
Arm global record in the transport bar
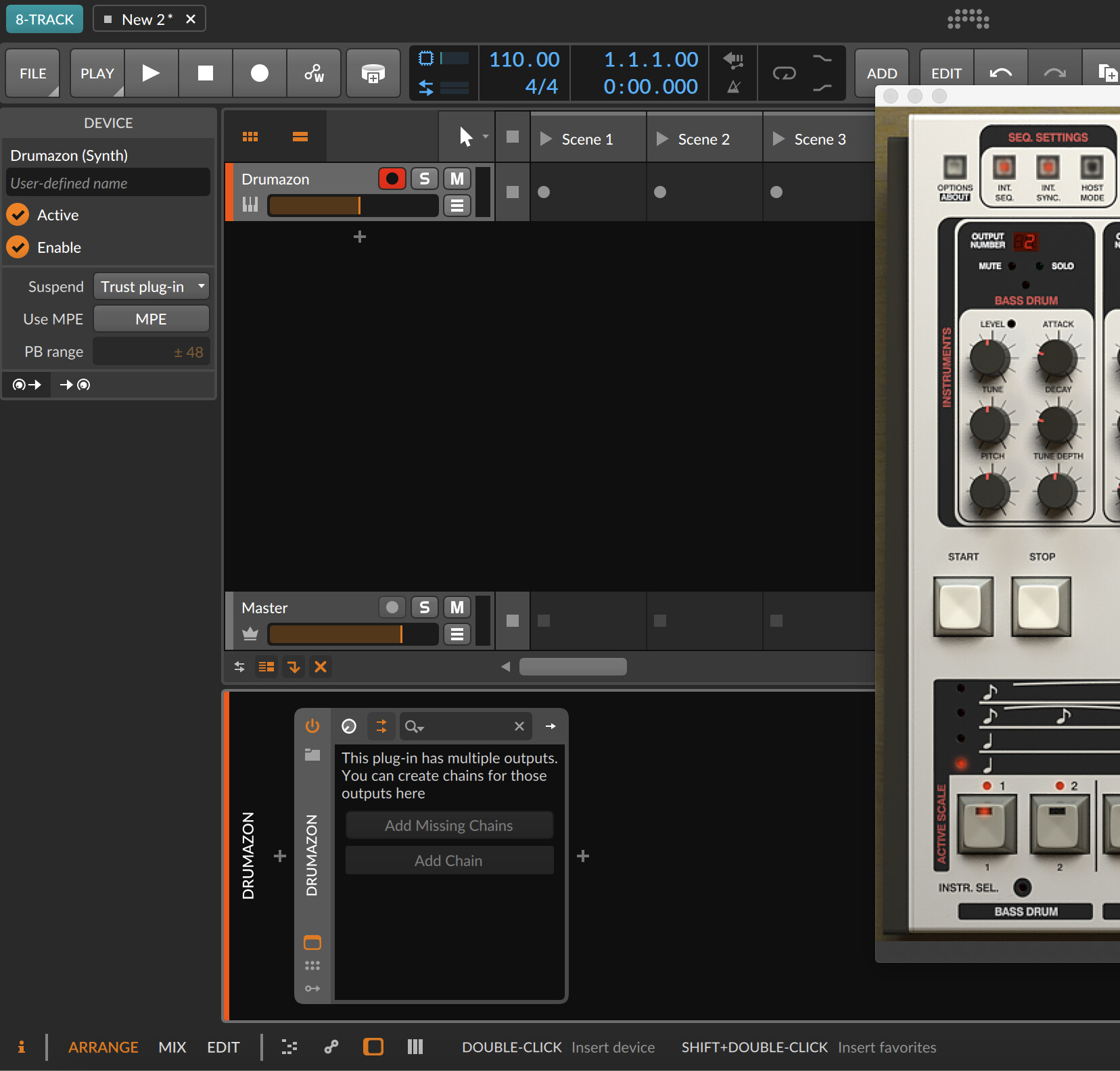pyautogui.click(x=259, y=73)
